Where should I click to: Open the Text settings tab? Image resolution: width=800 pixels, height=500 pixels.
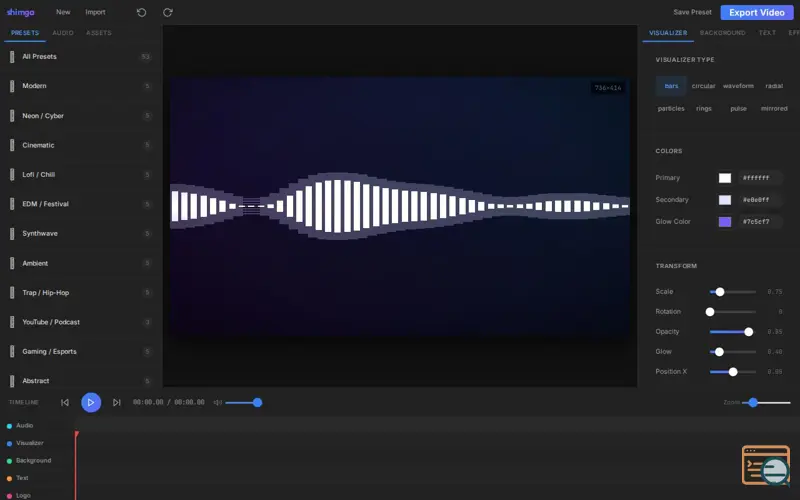[767, 33]
